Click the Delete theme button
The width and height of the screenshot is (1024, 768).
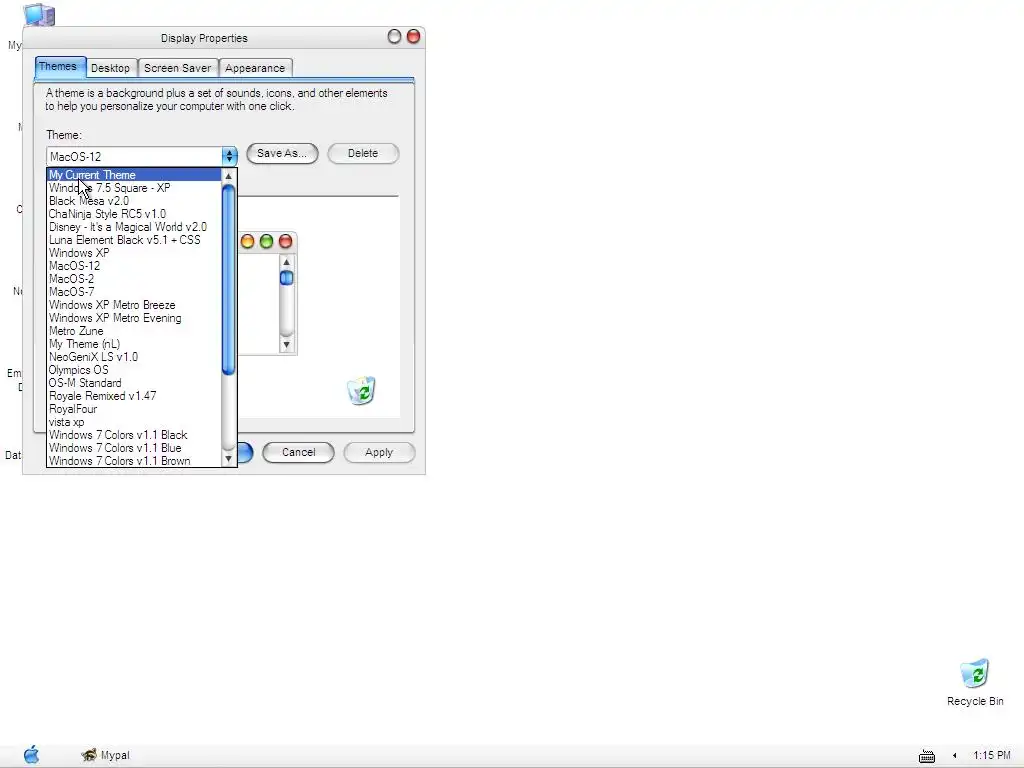pyautogui.click(x=363, y=153)
